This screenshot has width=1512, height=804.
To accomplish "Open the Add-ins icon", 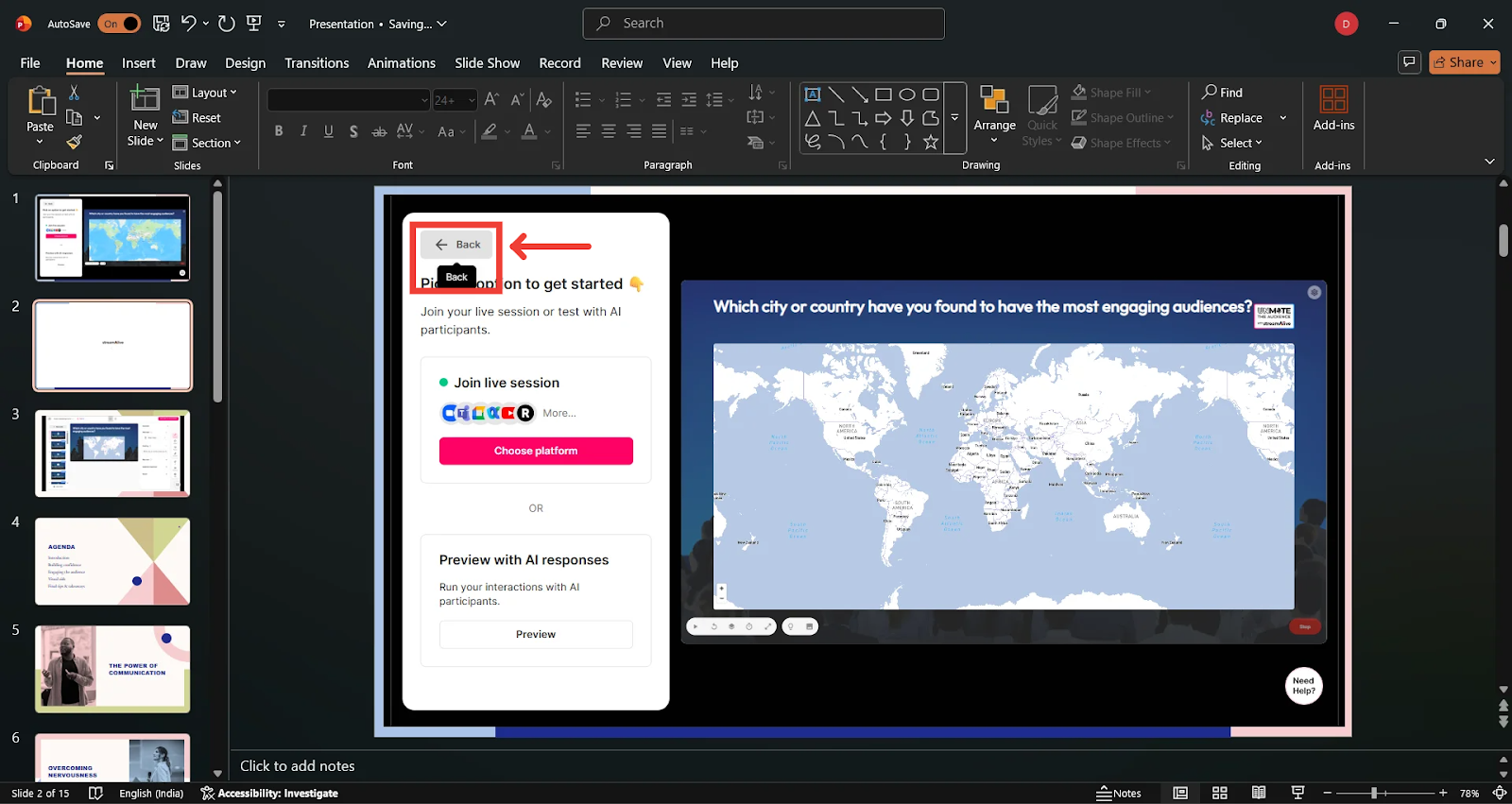I will click(1333, 99).
